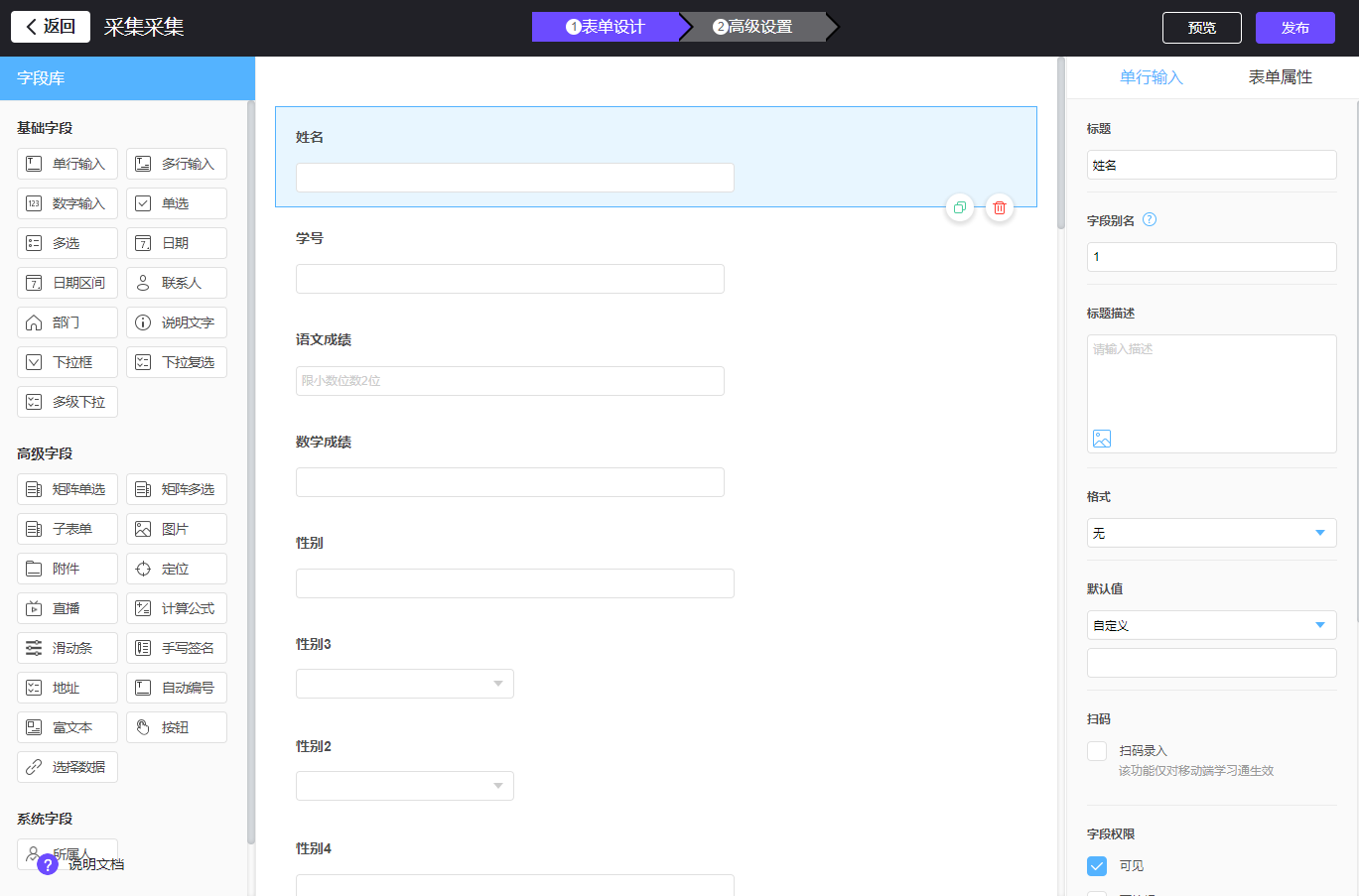
Task: Click the form canvas vertical scrollbar
Action: (1061, 144)
